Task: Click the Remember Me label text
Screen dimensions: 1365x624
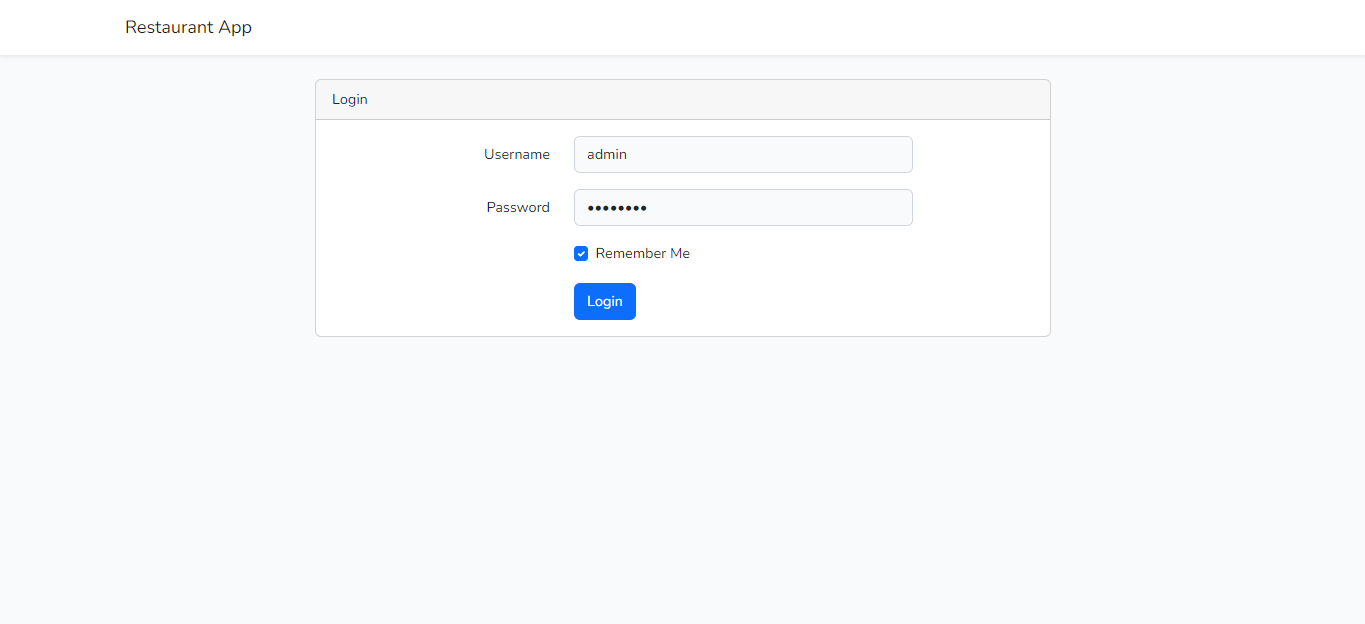Action: 643,253
